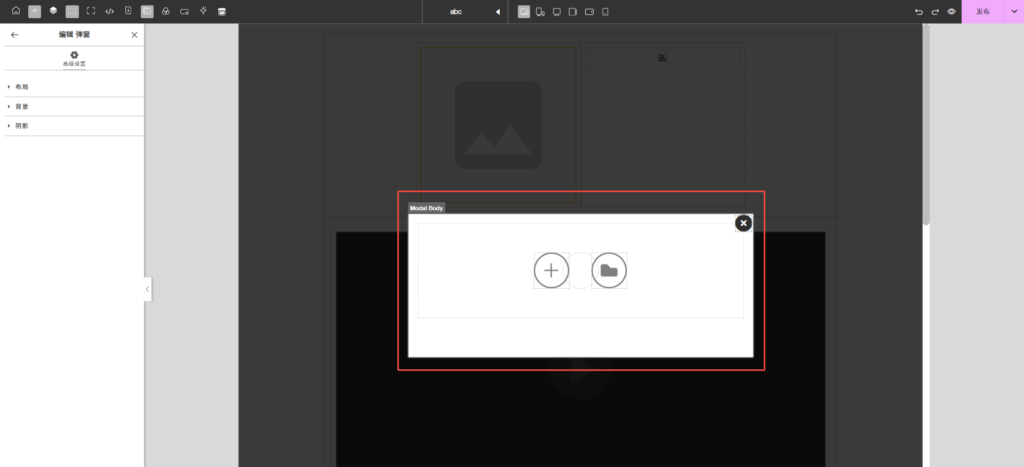
Task: Click the home icon in top toolbar
Action: (15, 11)
